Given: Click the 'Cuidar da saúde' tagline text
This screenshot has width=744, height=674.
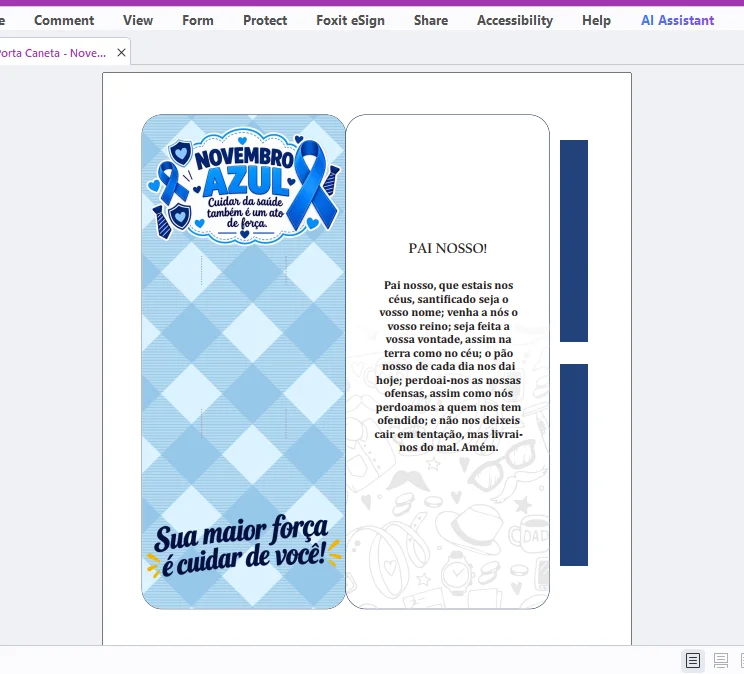Looking at the screenshot, I should [x=245, y=202].
